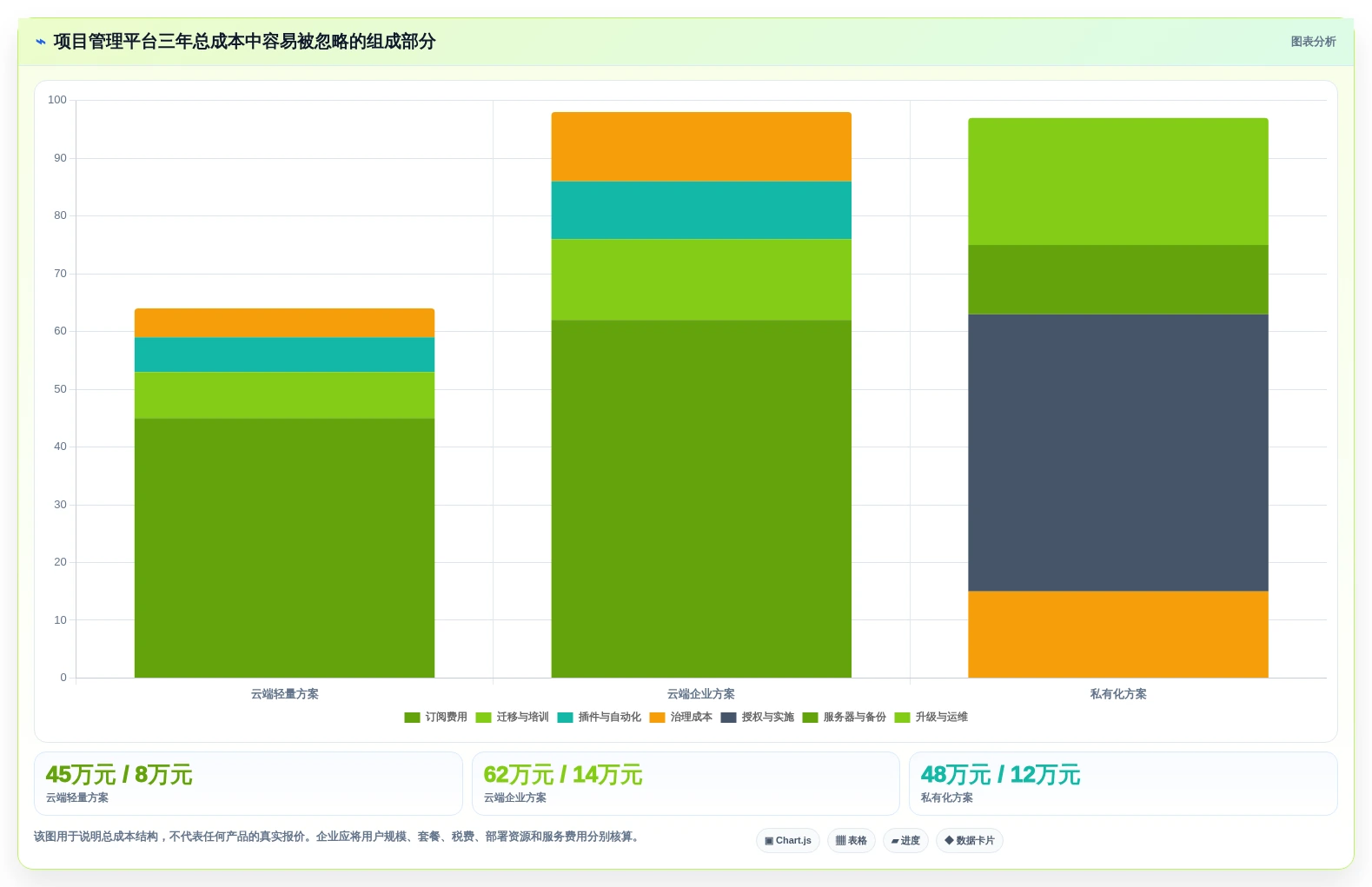Click the y-axis value 100
The height and width of the screenshot is (887, 1372).
point(57,100)
